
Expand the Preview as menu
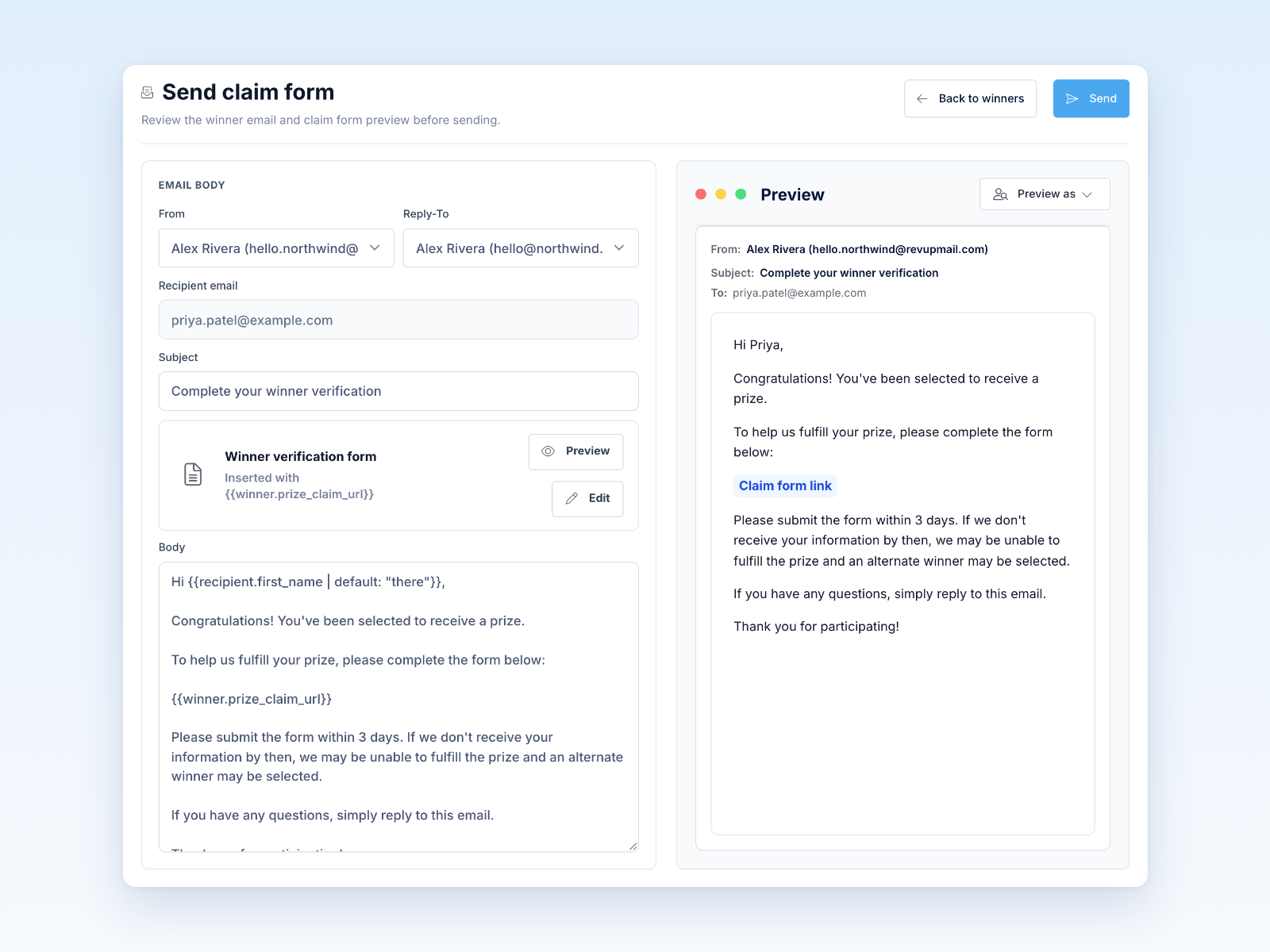[1045, 194]
